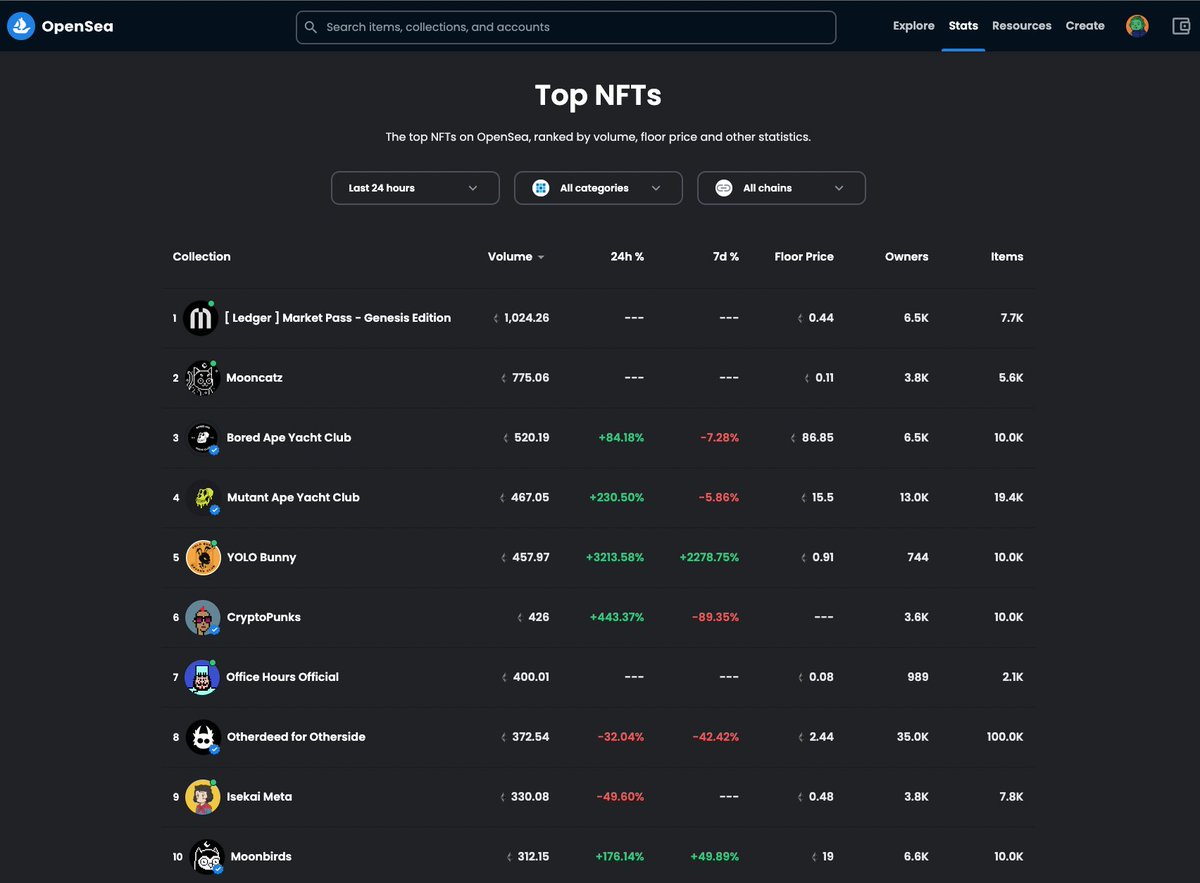Open the Resources menu
1200x883 pixels.
point(1022,26)
